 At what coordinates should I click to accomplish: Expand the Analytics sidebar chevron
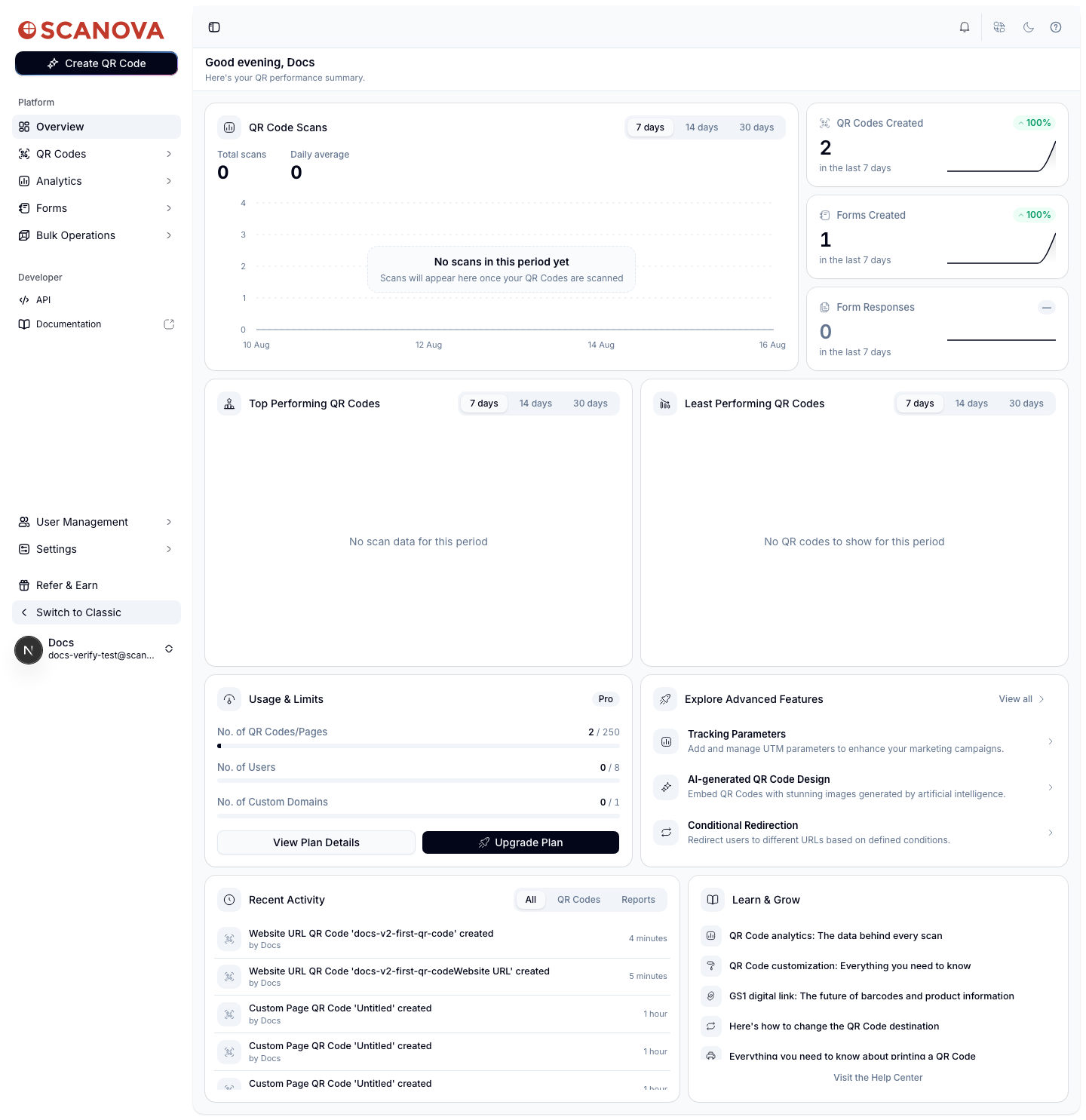pos(169,181)
